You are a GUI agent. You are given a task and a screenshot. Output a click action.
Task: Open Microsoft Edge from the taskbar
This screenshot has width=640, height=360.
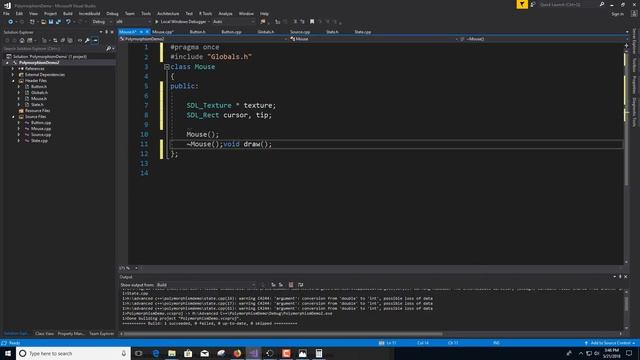coord(156,353)
